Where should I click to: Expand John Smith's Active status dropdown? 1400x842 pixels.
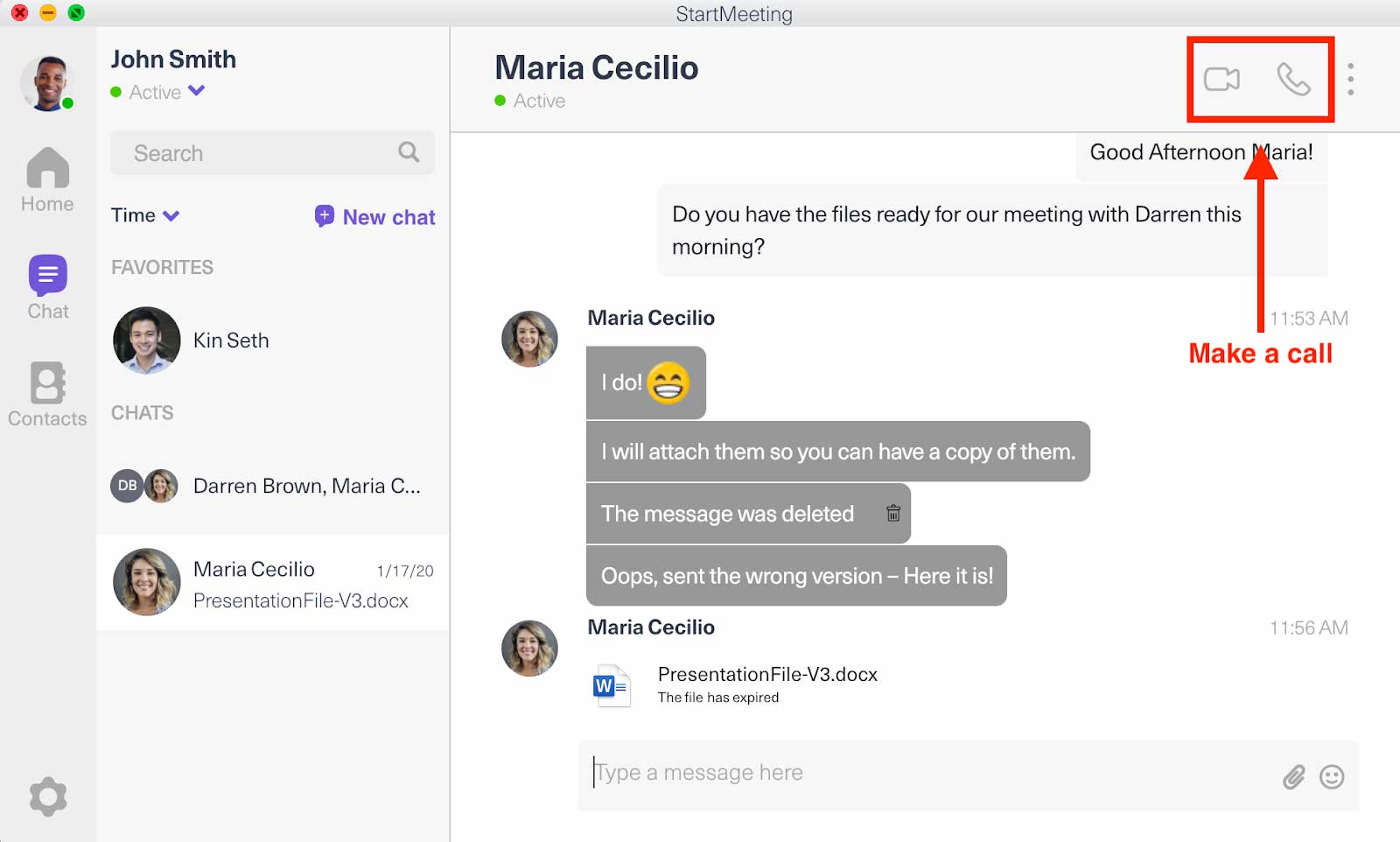click(196, 92)
